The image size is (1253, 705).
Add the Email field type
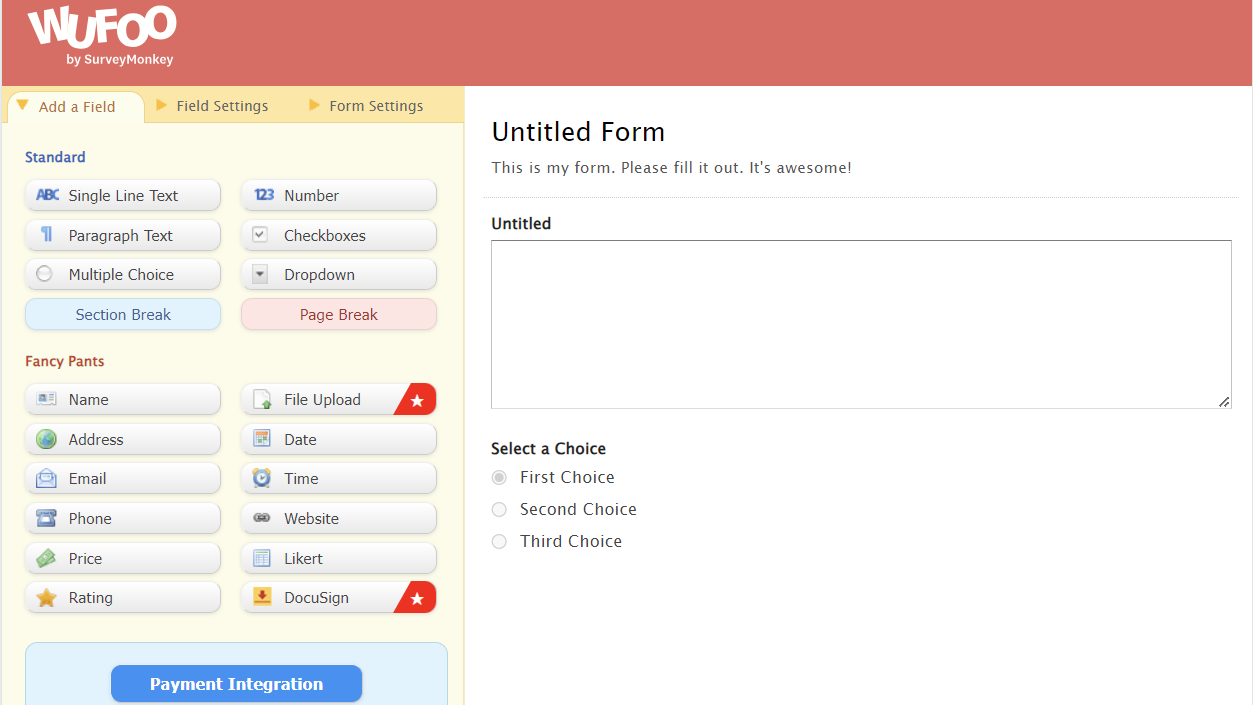pyautogui.click(x=122, y=478)
